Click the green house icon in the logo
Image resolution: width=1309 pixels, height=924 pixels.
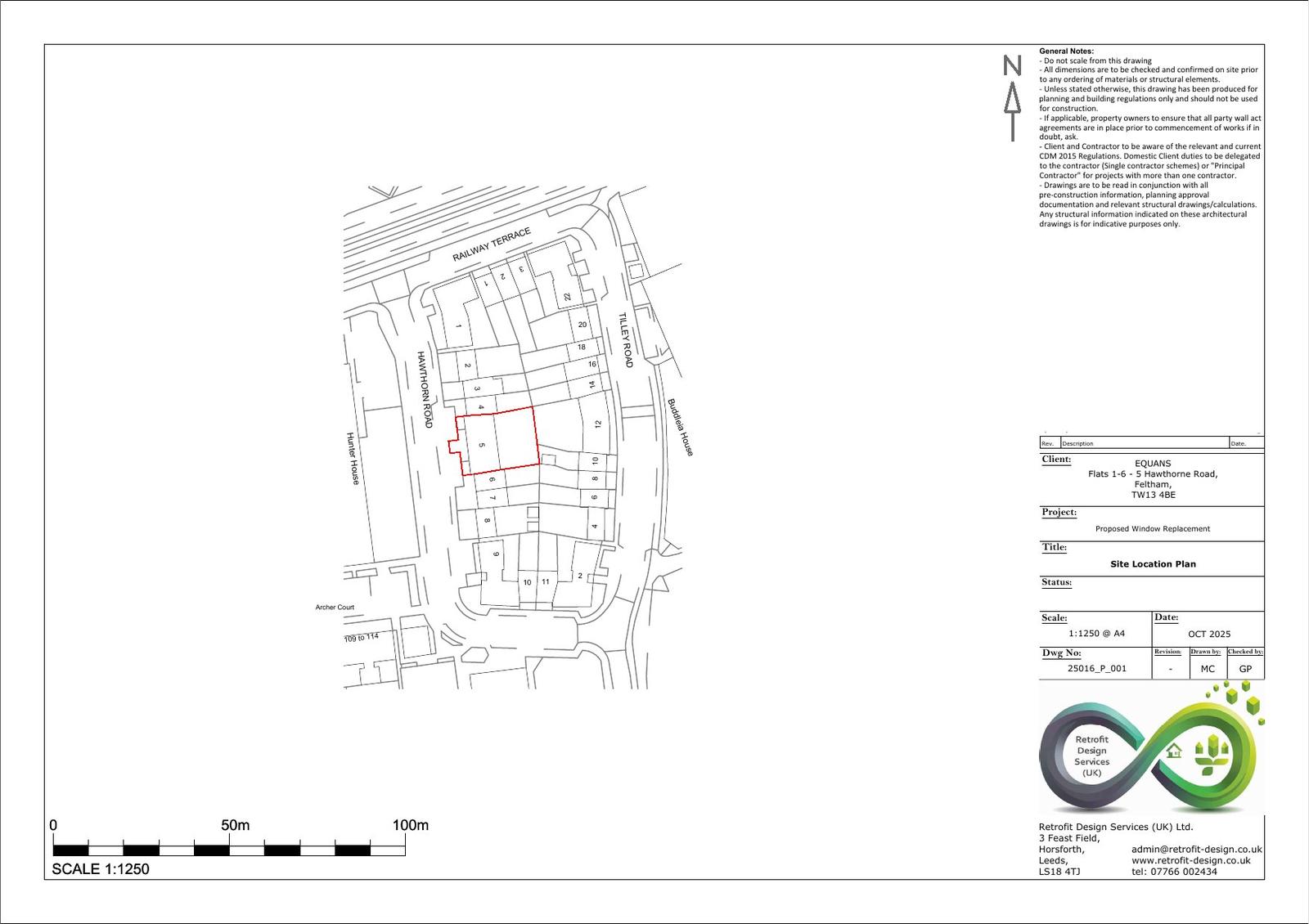click(x=1175, y=751)
